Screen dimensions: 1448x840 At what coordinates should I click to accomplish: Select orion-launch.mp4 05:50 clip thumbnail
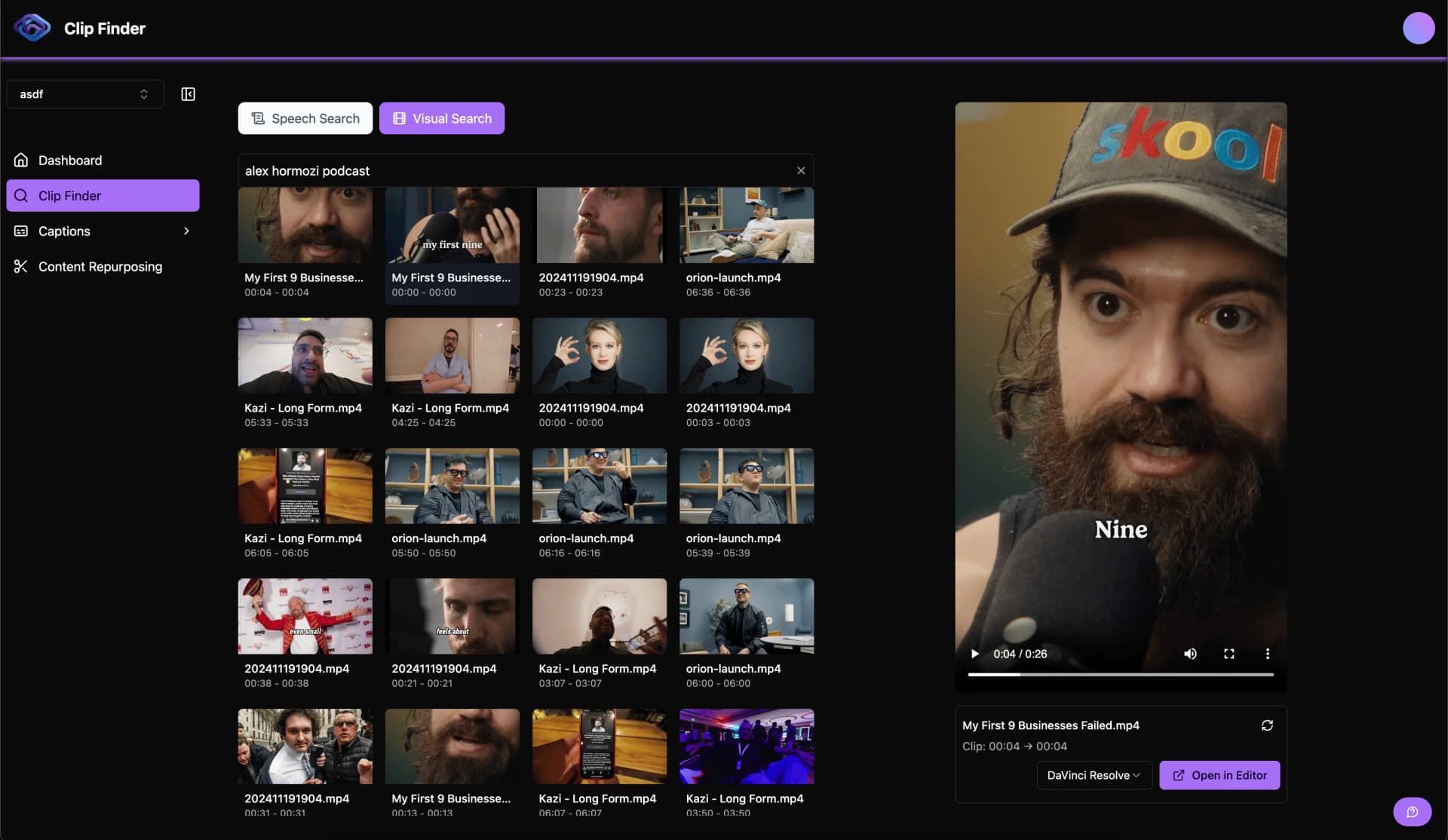[x=452, y=486]
